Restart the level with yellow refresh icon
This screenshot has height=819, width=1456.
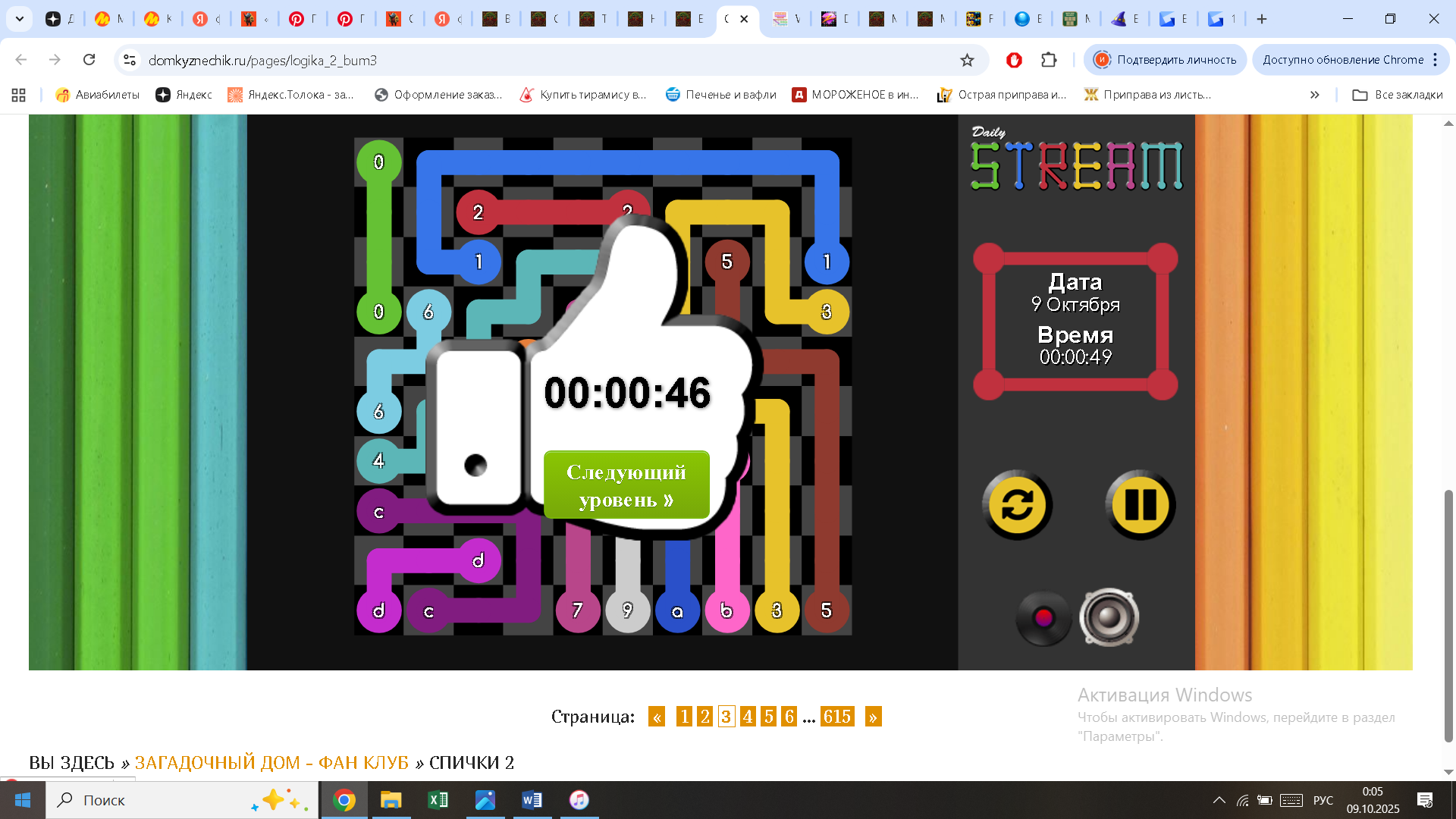pyautogui.click(x=1017, y=505)
